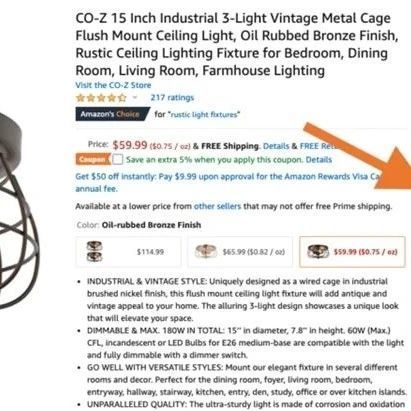Select the $59.99 oil-rubbed bronze option
Screen dimensions: 411x411
(352, 252)
